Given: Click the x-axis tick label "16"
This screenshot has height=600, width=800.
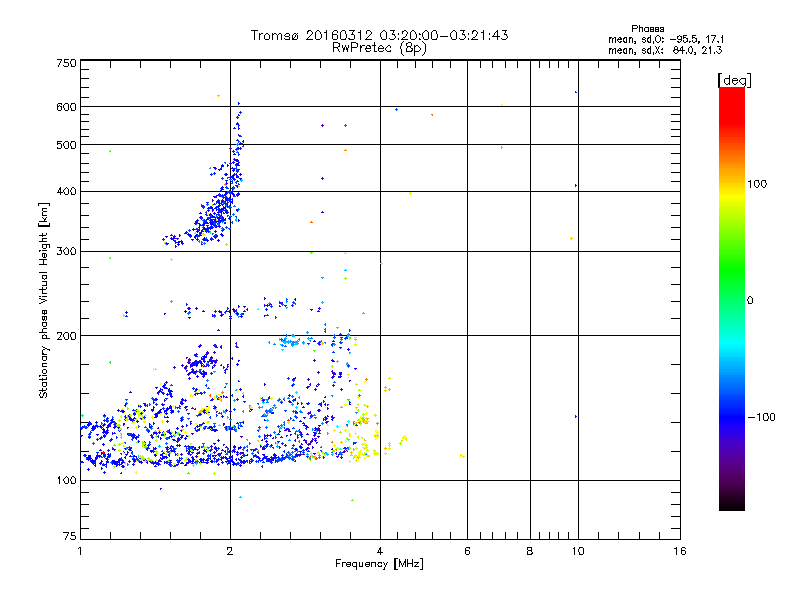Looking at the screenshot, I should click(x=680, y=551).
